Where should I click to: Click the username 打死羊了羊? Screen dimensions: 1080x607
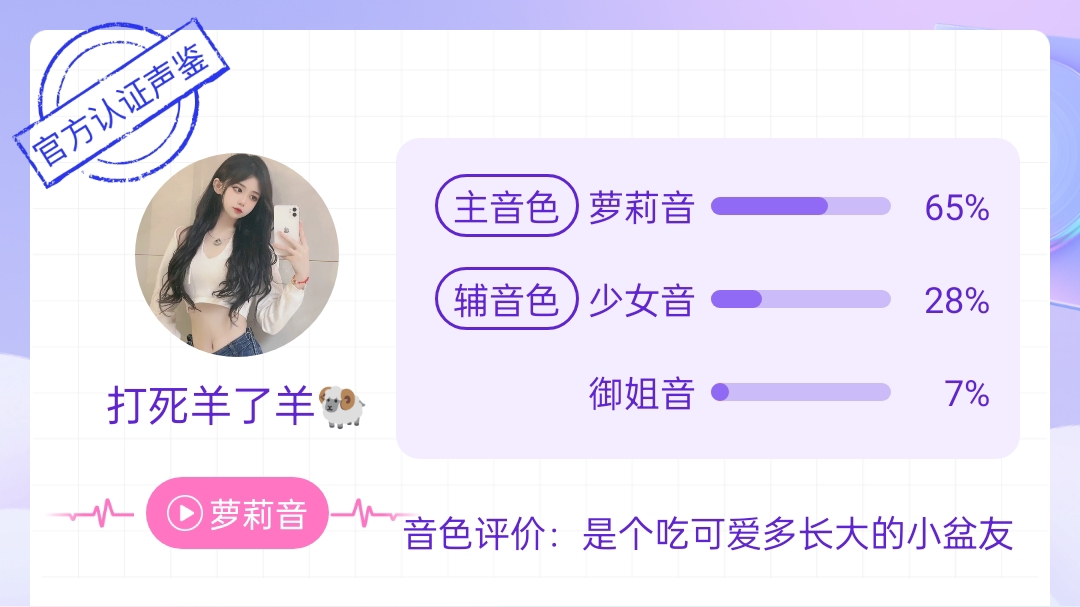coord(211,406)
